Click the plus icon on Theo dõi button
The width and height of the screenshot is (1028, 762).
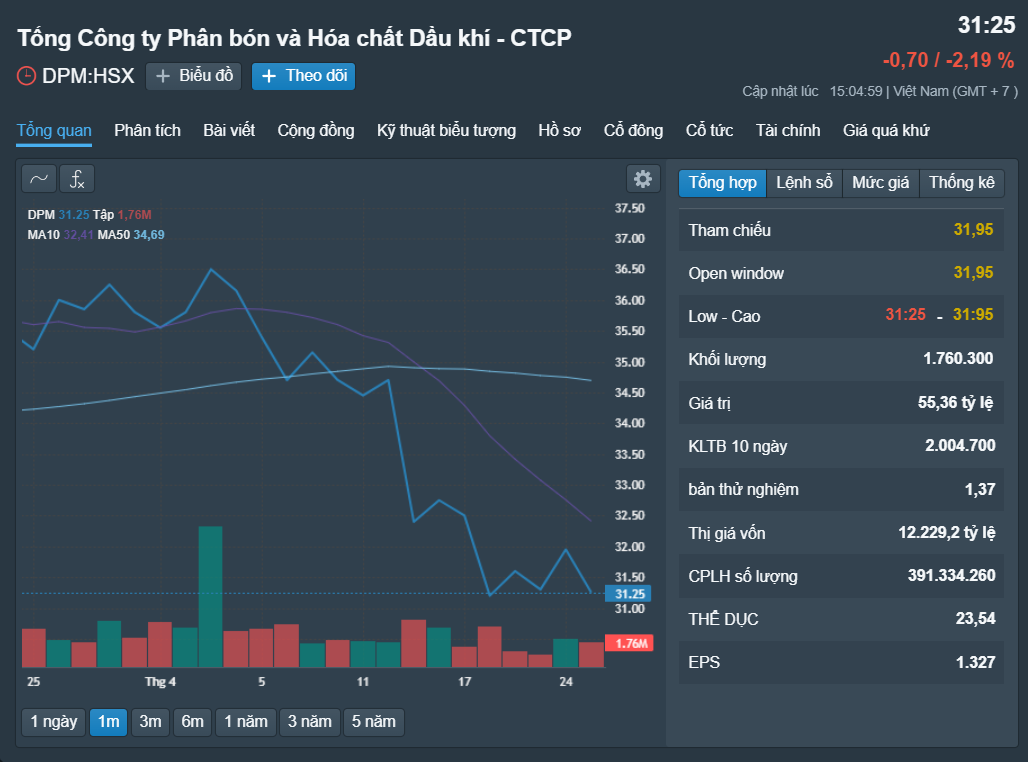pyautogui.click(x=268, y=77)
